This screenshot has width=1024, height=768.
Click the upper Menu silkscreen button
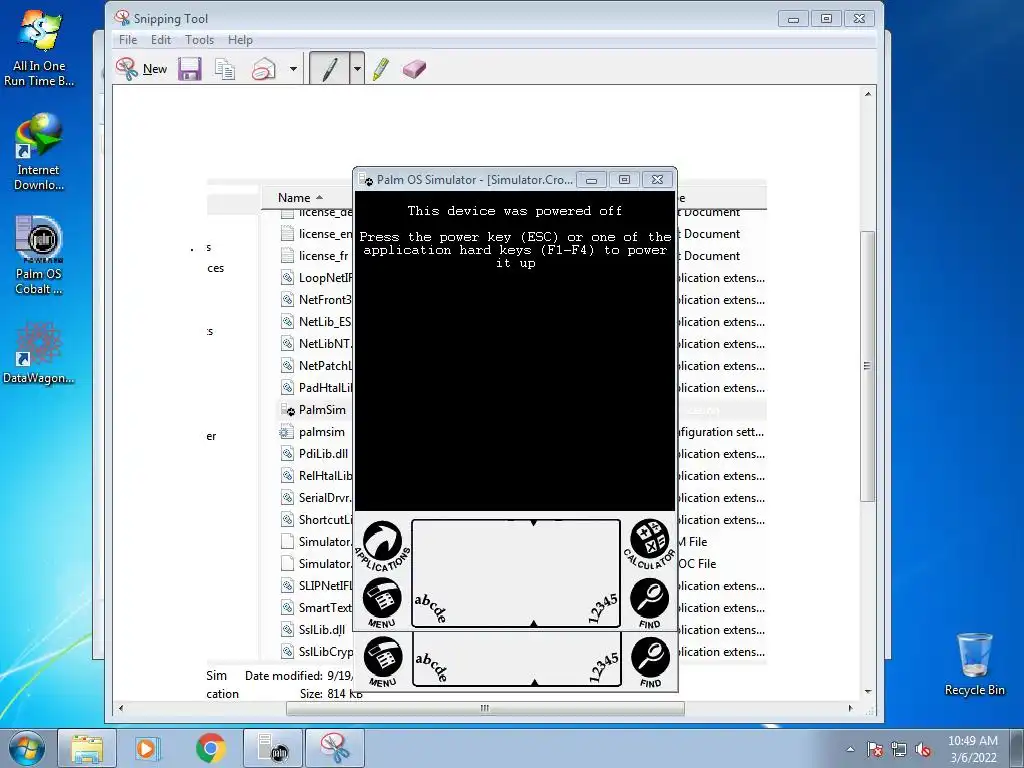382,602
